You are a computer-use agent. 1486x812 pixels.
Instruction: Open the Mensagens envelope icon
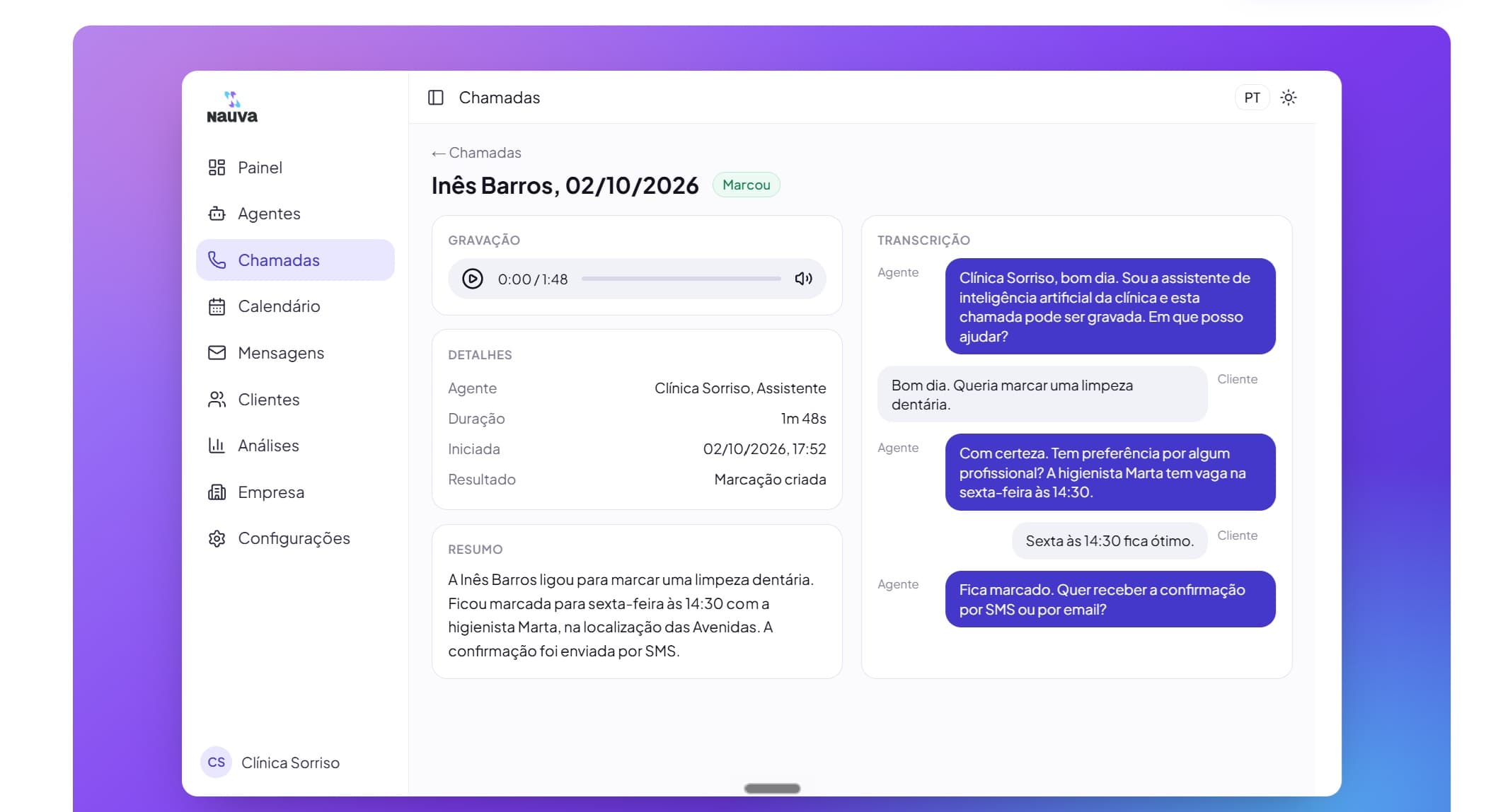click(x=217, y=353)
